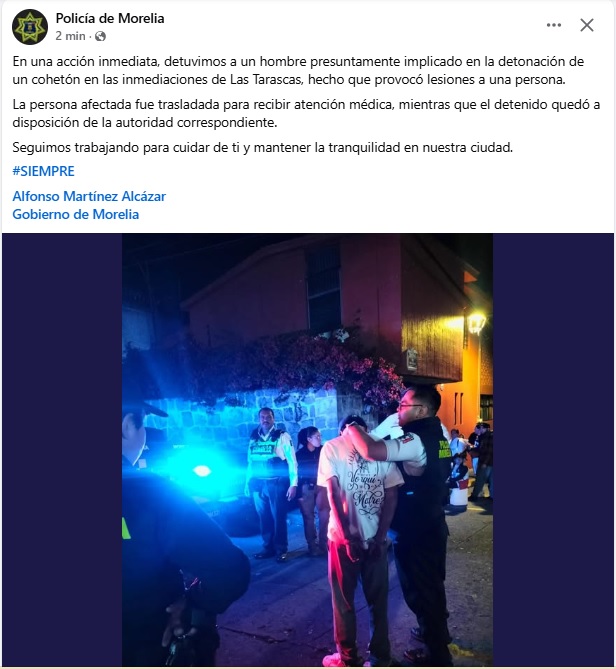
Task: Click the bright blue police light
Action: point(201,471)
